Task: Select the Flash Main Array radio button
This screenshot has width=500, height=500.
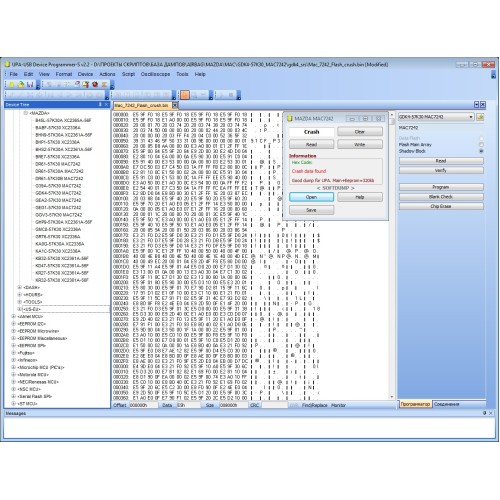Action: pos(481,144)
